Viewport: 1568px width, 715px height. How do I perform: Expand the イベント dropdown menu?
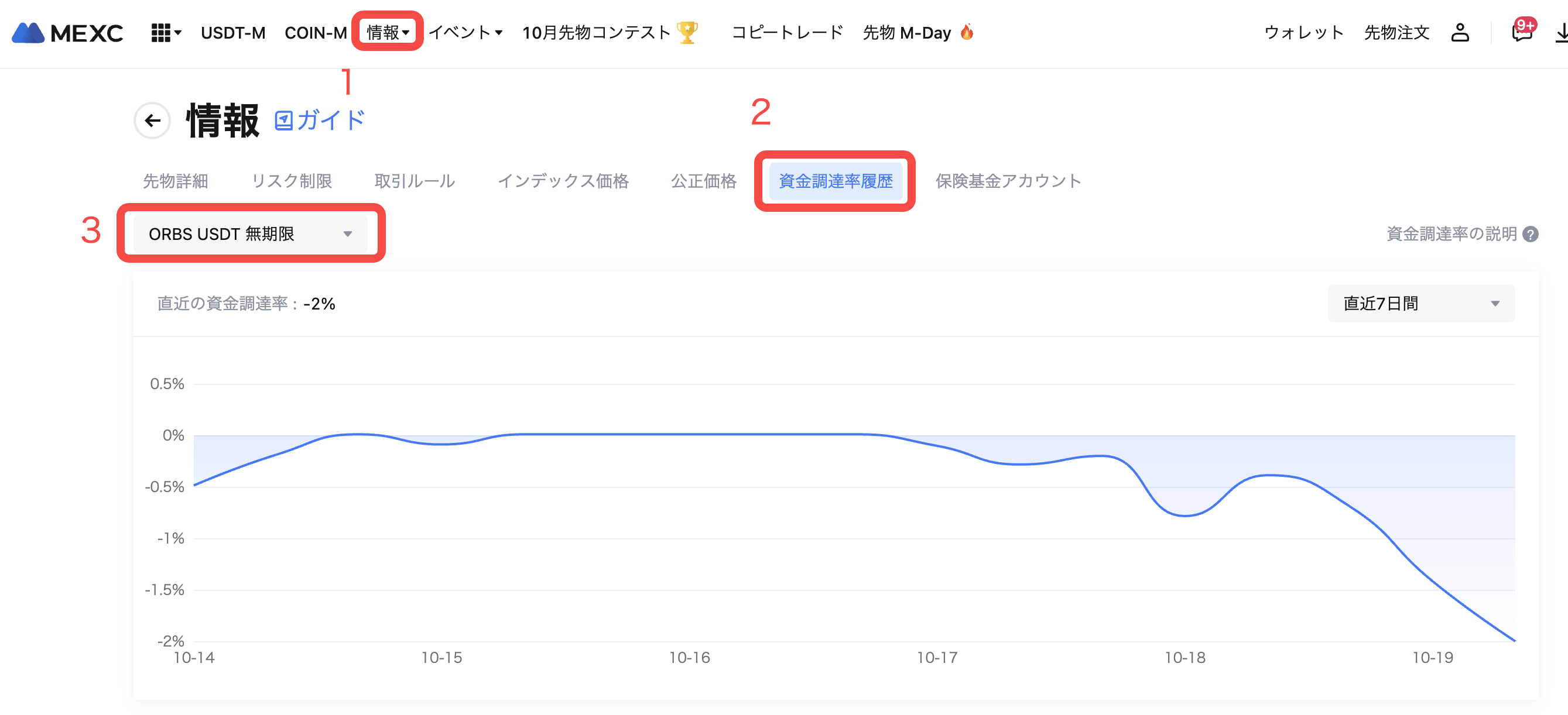point(465,32)
